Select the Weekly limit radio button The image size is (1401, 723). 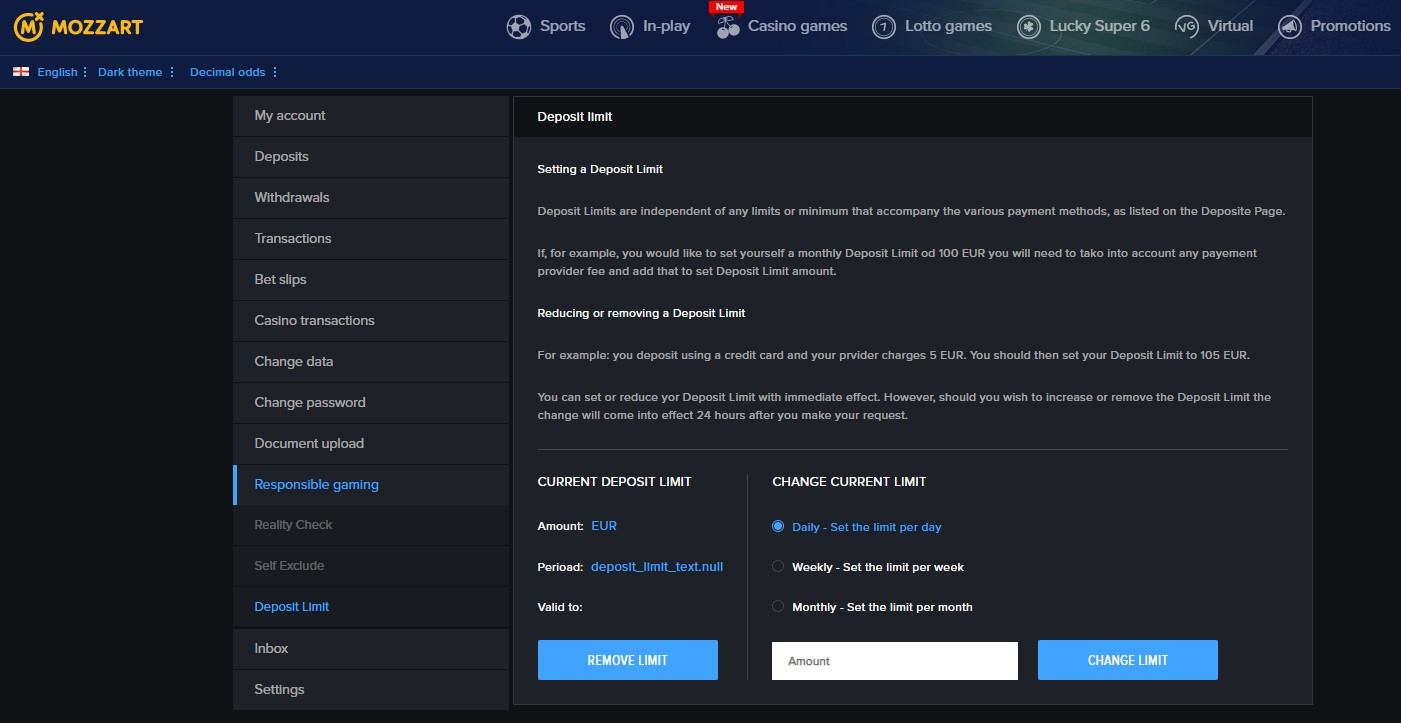[x=778, y=566]
